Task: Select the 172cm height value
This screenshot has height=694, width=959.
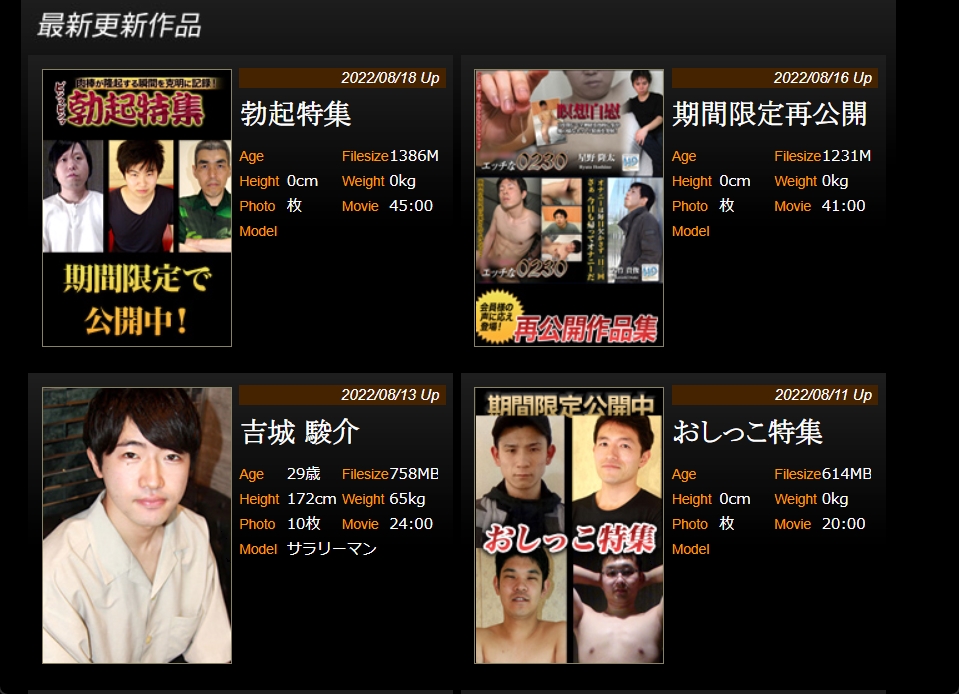Action: pyautogui.click(x=311, y=499)
